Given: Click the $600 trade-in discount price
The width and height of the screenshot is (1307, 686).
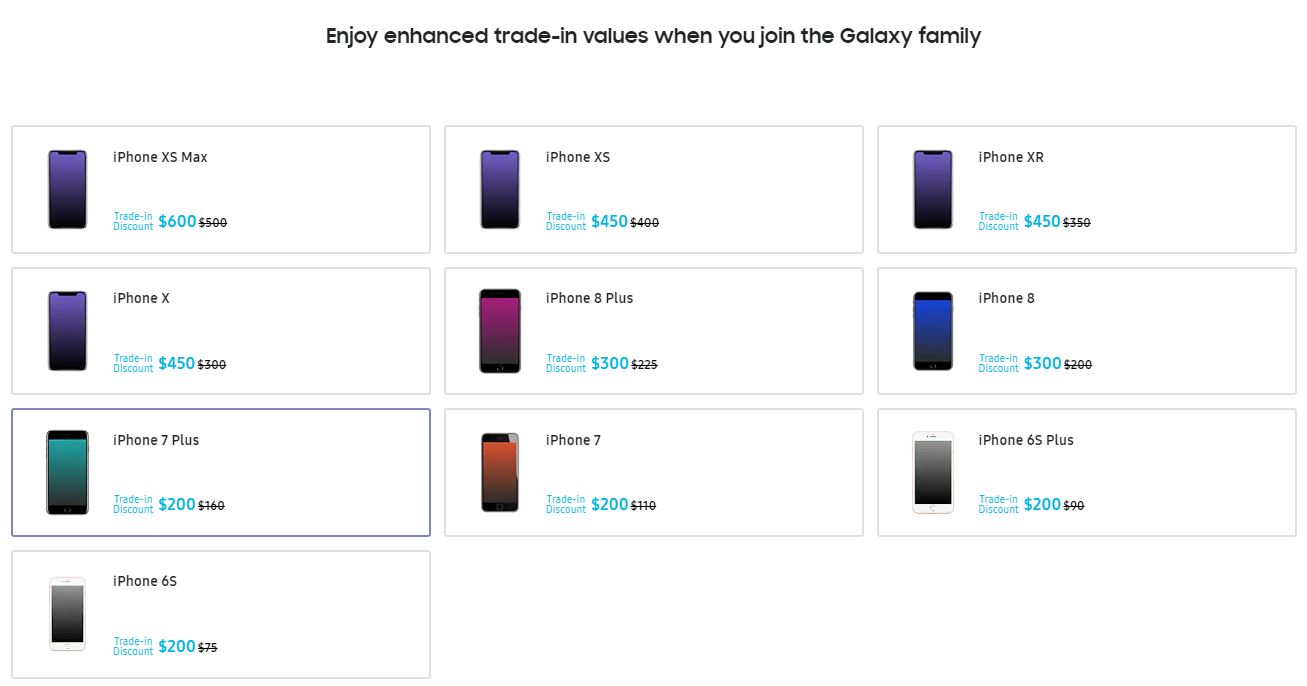Looking at the screenshot, I should [177, 222].
